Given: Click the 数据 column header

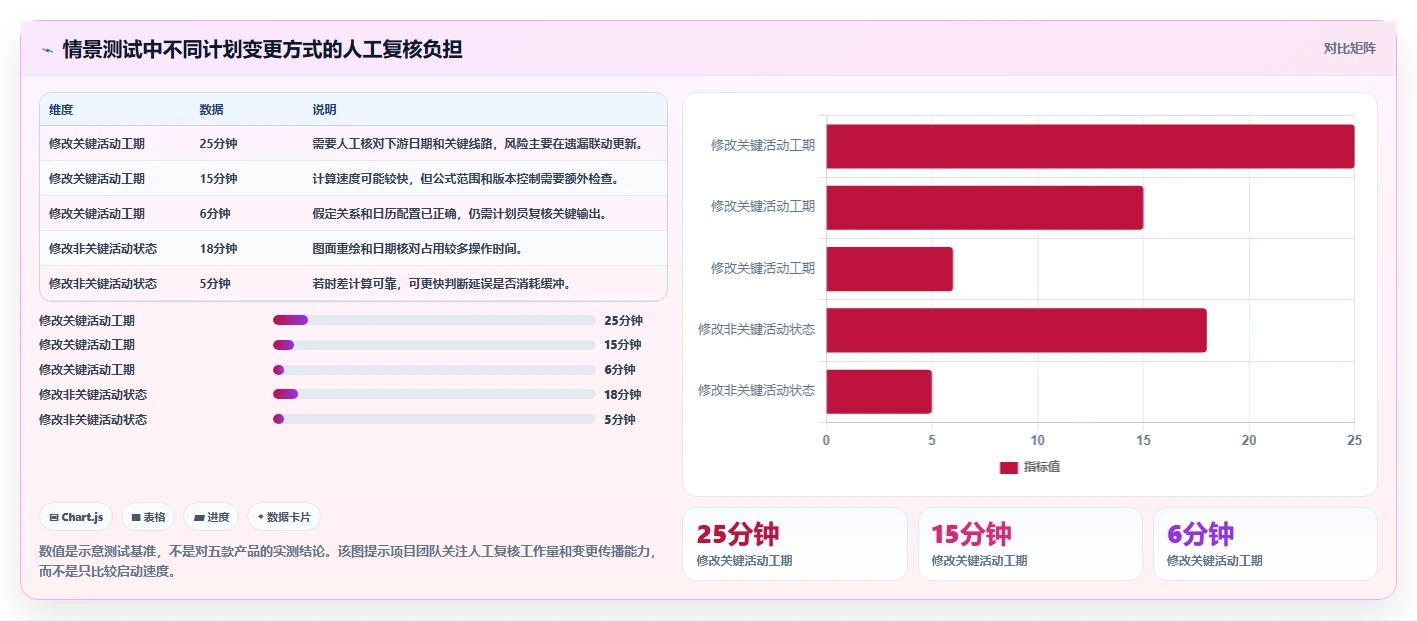Looking at the screenshot, I should 212,109.
